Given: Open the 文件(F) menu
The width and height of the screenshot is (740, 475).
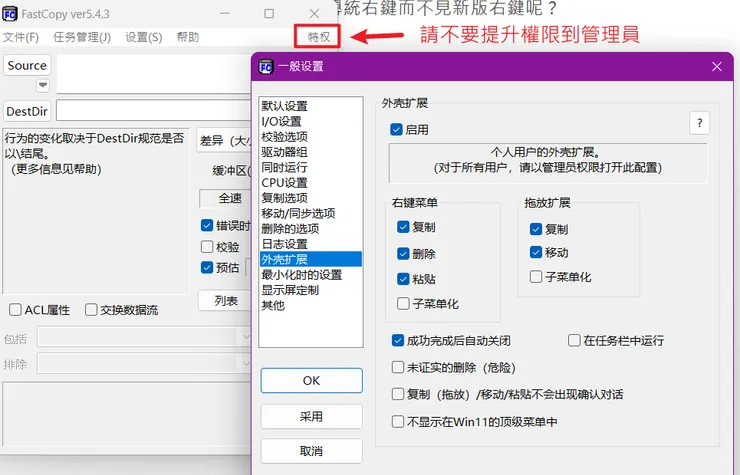Looking at the screenshot, I should [x=21, y=37].
